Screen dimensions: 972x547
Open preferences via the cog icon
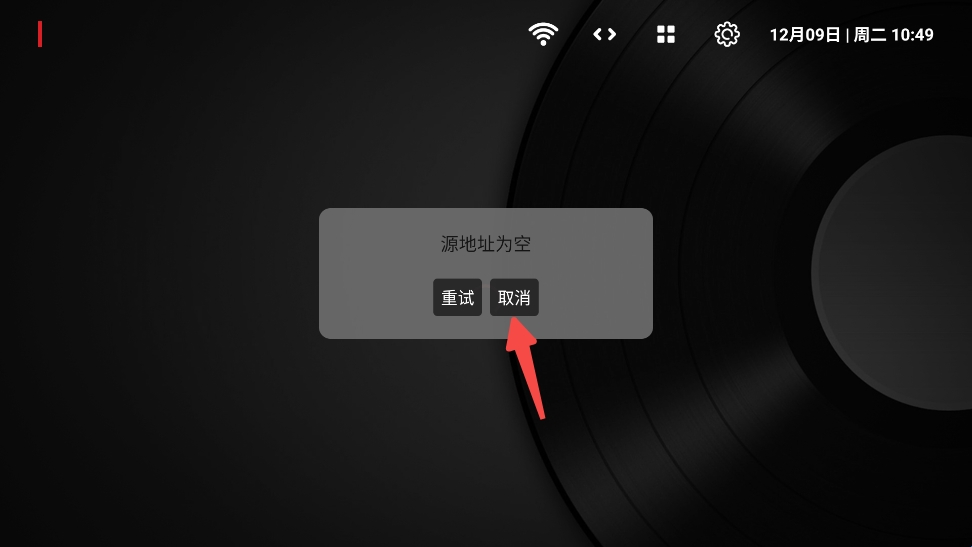pyautogui.click(x=727, y=34)
